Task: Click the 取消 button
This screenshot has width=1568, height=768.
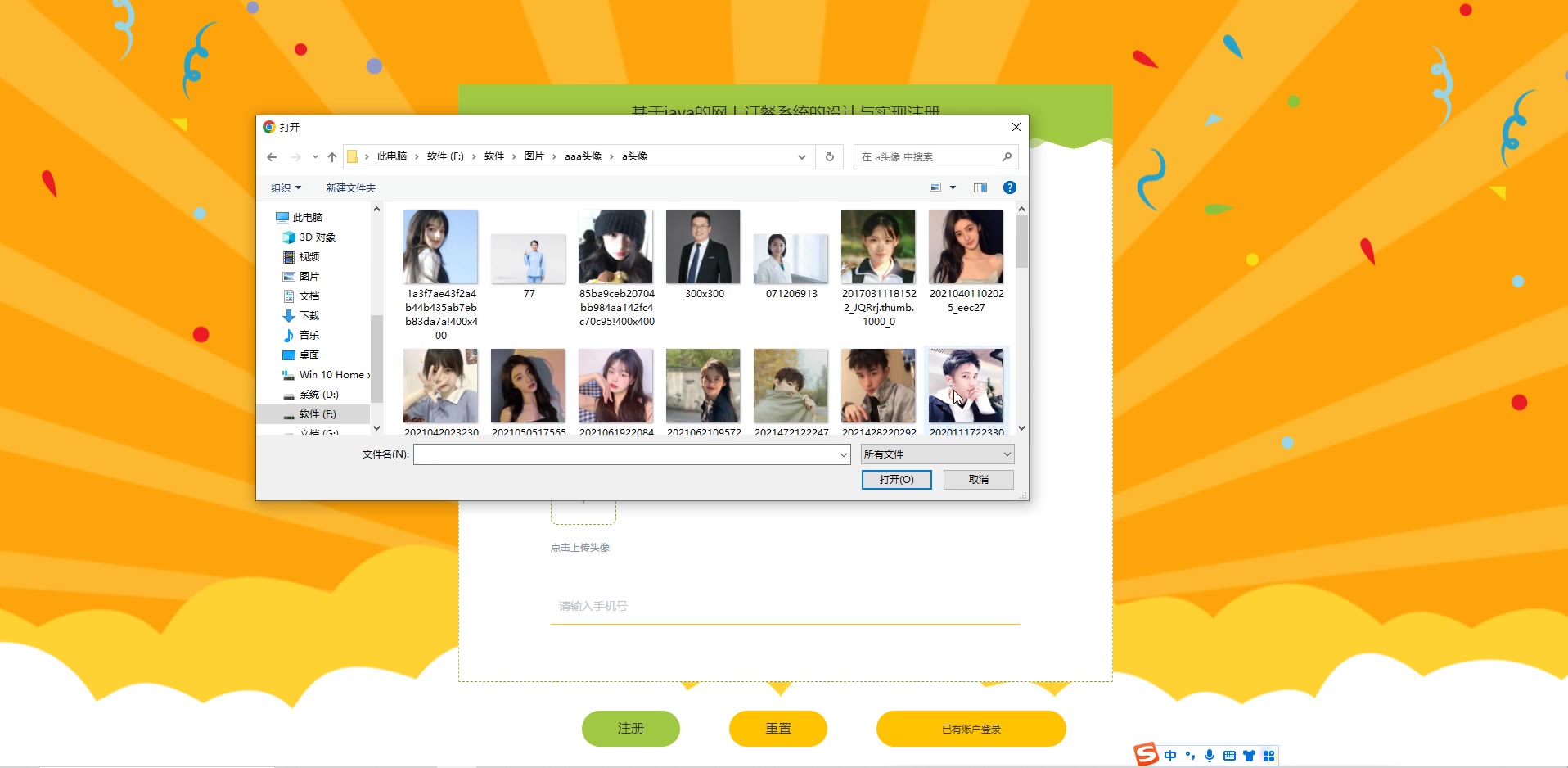Action: (x=979, y=480)
